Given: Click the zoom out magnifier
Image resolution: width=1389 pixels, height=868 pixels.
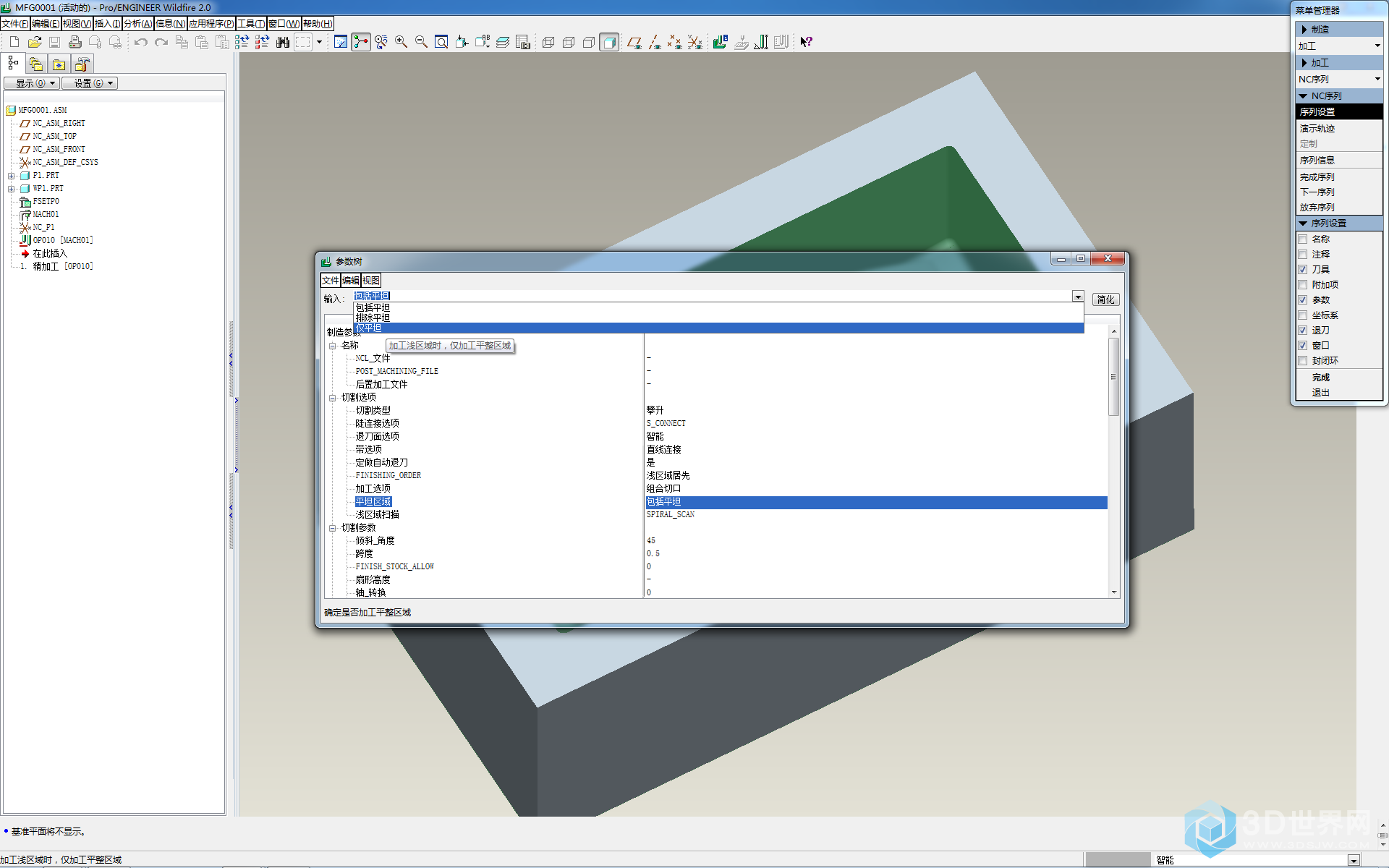Looking at the screenshot, I should click(421, 42).
